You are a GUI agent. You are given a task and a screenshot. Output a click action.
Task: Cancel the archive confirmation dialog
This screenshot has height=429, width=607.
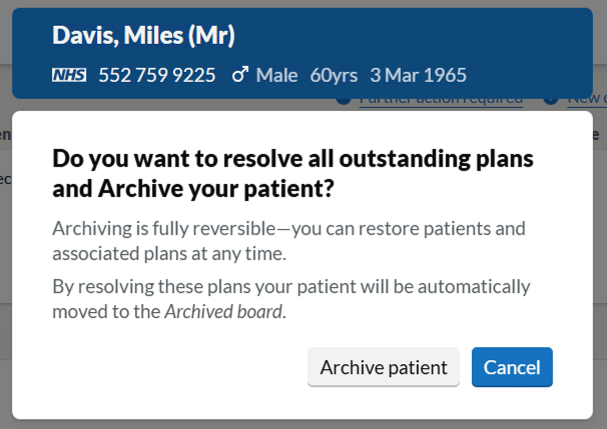tap(512, 367)
